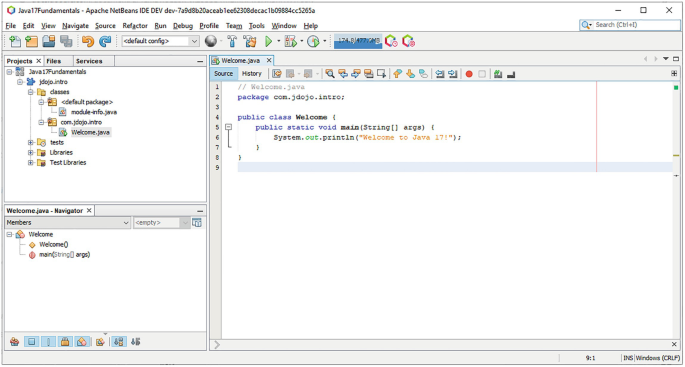This screenshot has width=685, height=367.
Task: Click the Uncomment icon in editor toolbar
Action: 511,75
